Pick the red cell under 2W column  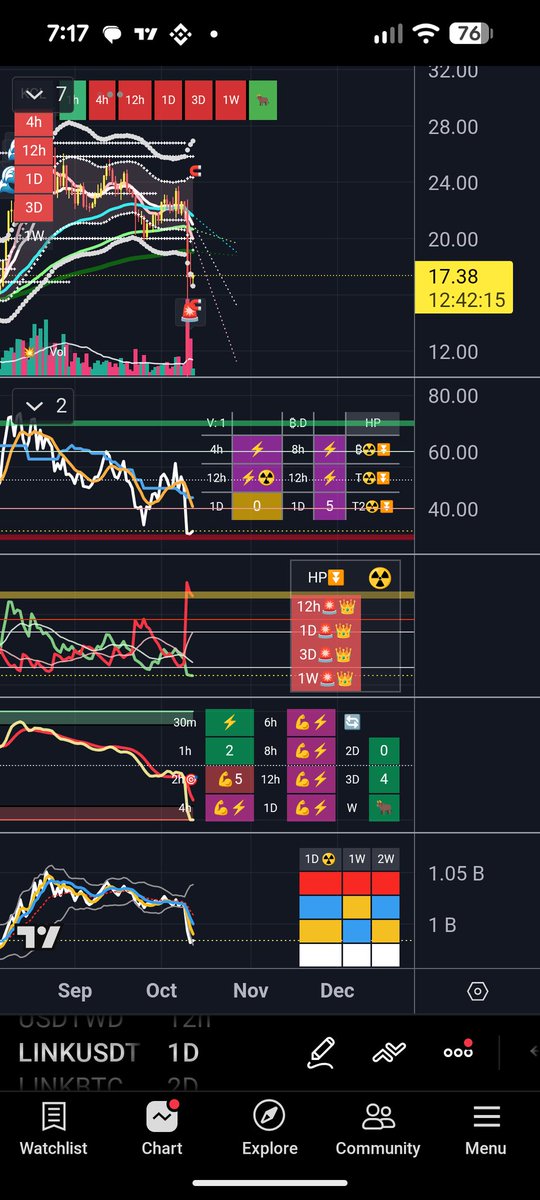click(385, 883)
